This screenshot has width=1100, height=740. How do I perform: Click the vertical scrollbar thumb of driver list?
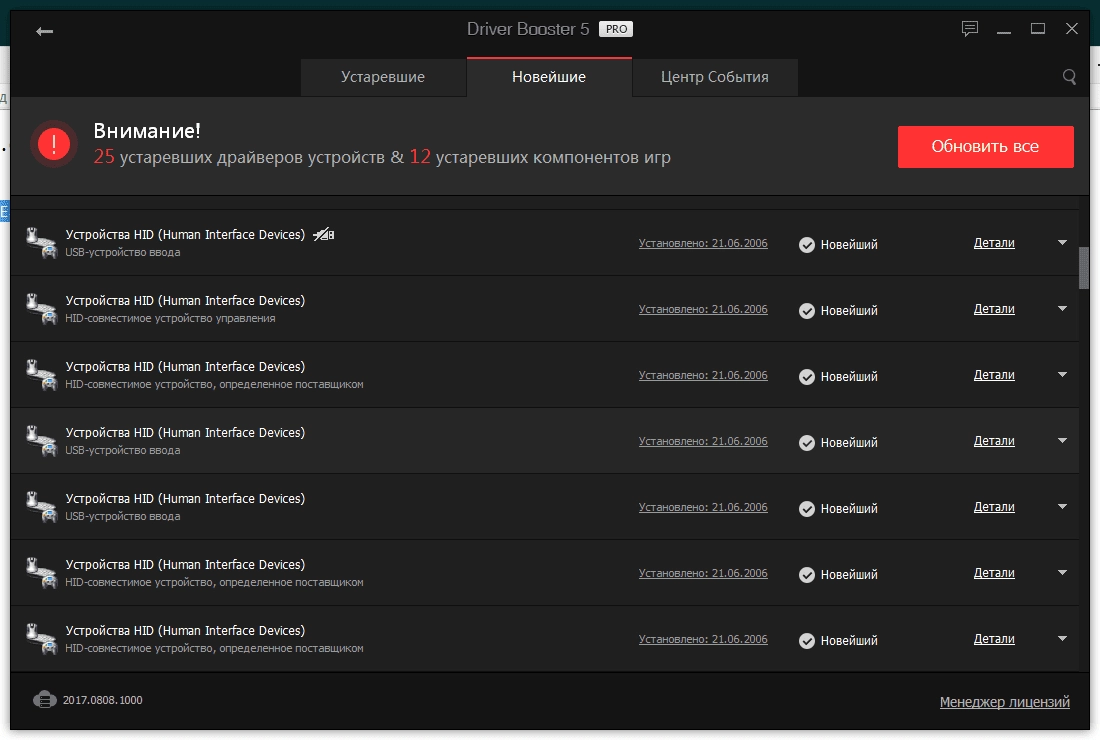pyautogui.click(x=1084, y=267)
